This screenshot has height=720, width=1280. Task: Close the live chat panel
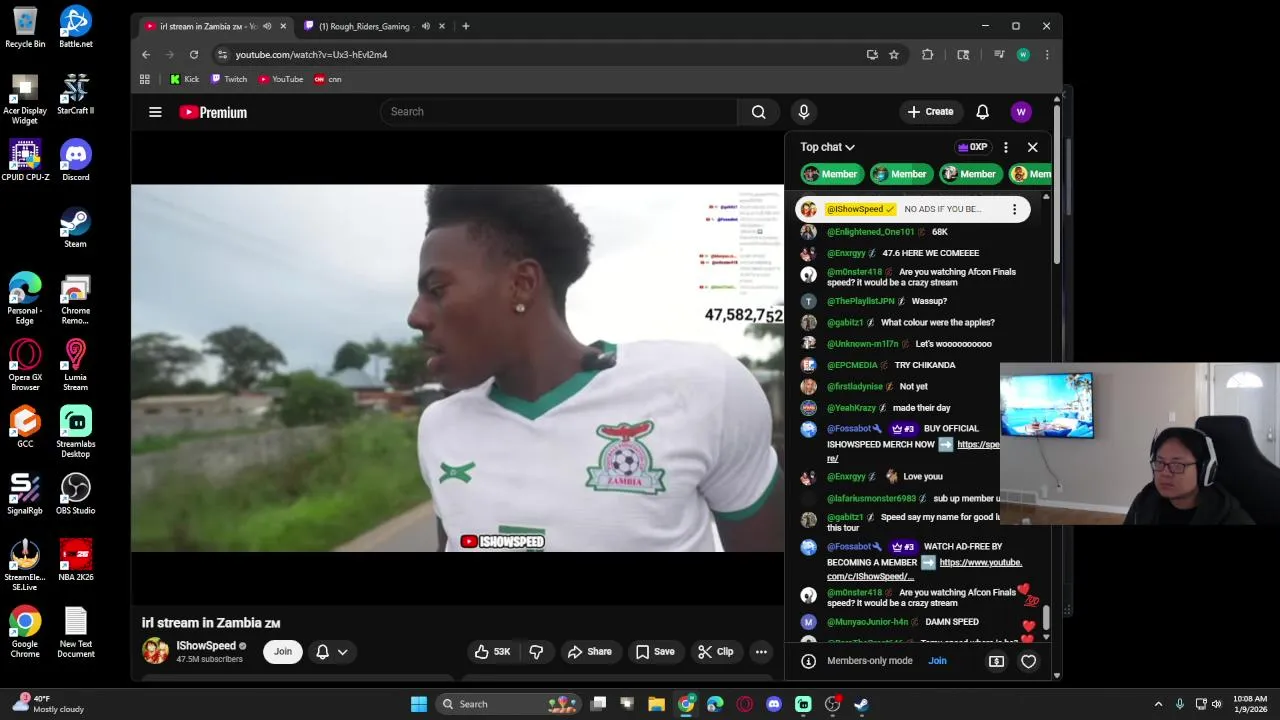pyautogui.click(x=1033, y=147)
